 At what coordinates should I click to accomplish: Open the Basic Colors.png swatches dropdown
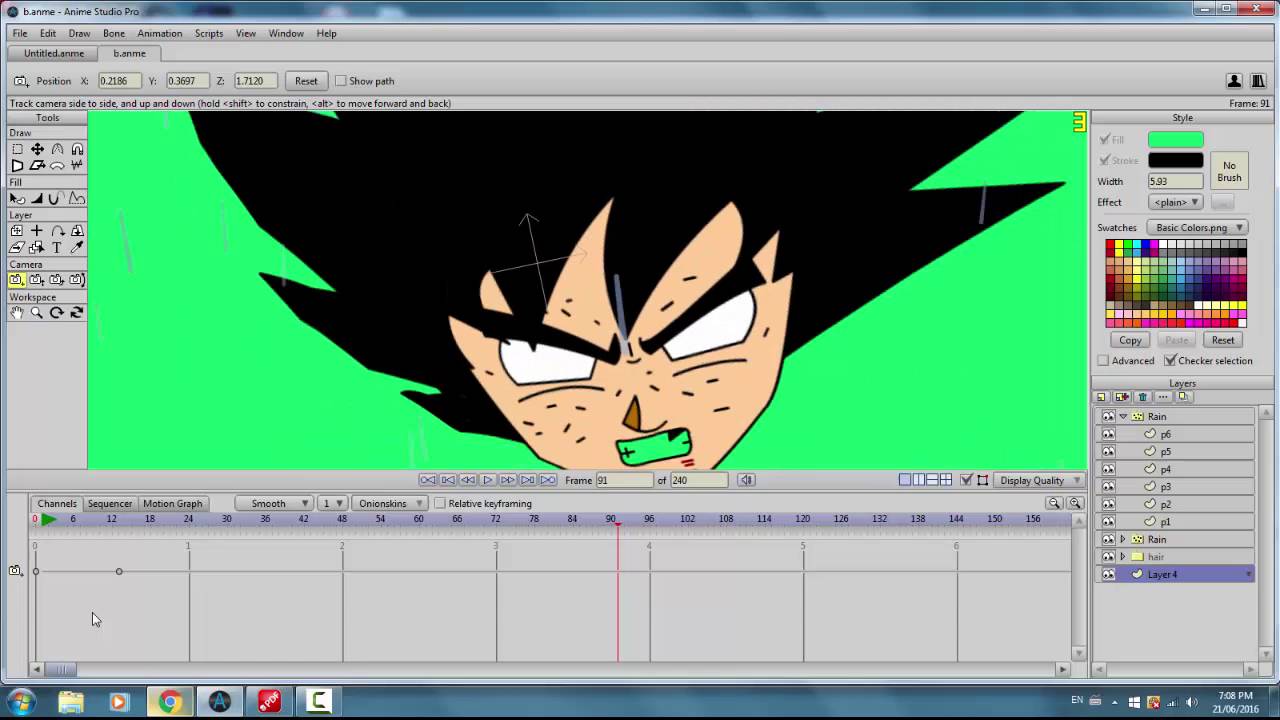[1197, 227]
